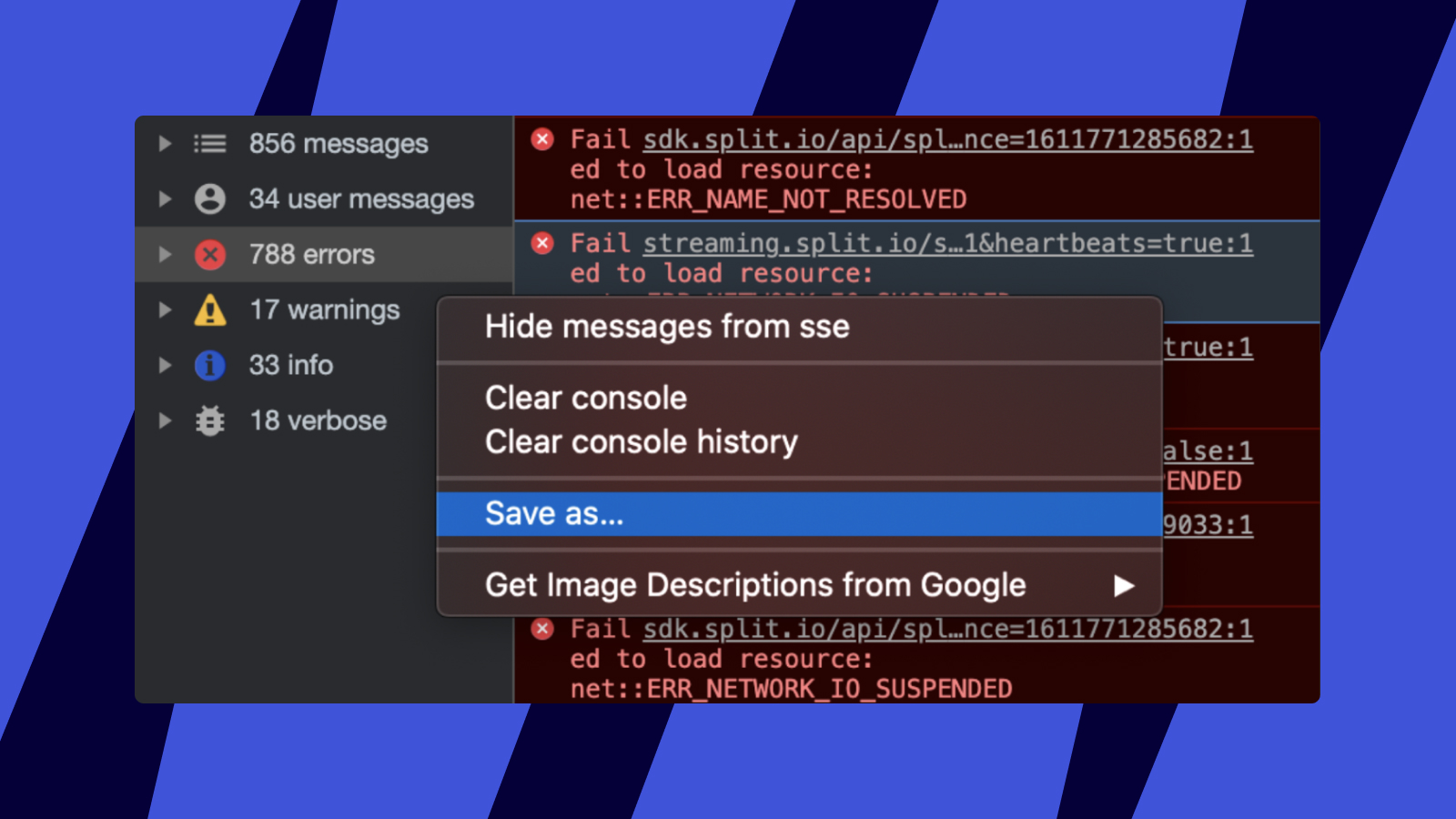The height and width of the screenshot is (819, 1456).
Task: Expand the 33 info group
Action: (x=165, y=366)
